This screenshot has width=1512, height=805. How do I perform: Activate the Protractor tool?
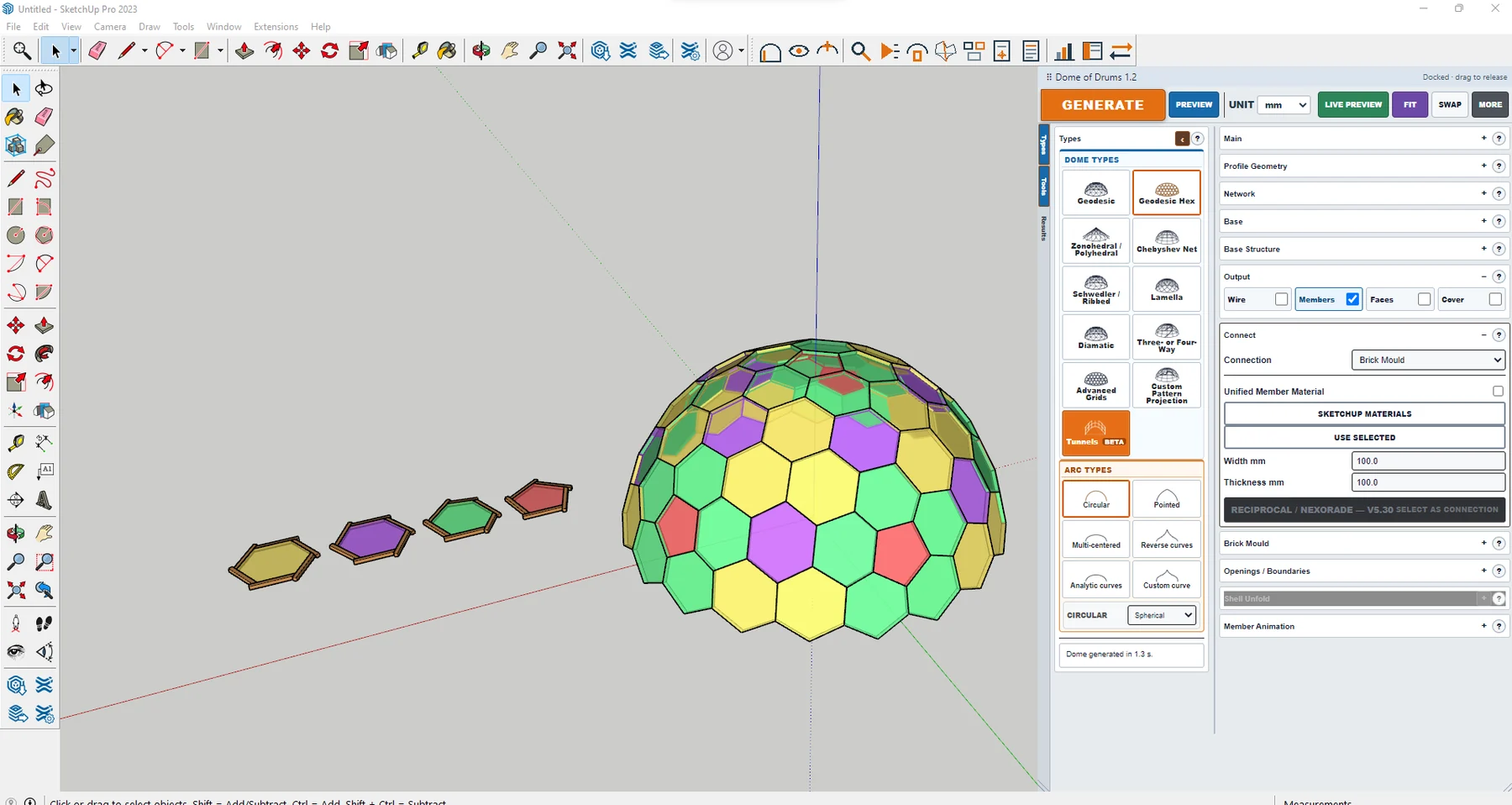tap(16, 471)
